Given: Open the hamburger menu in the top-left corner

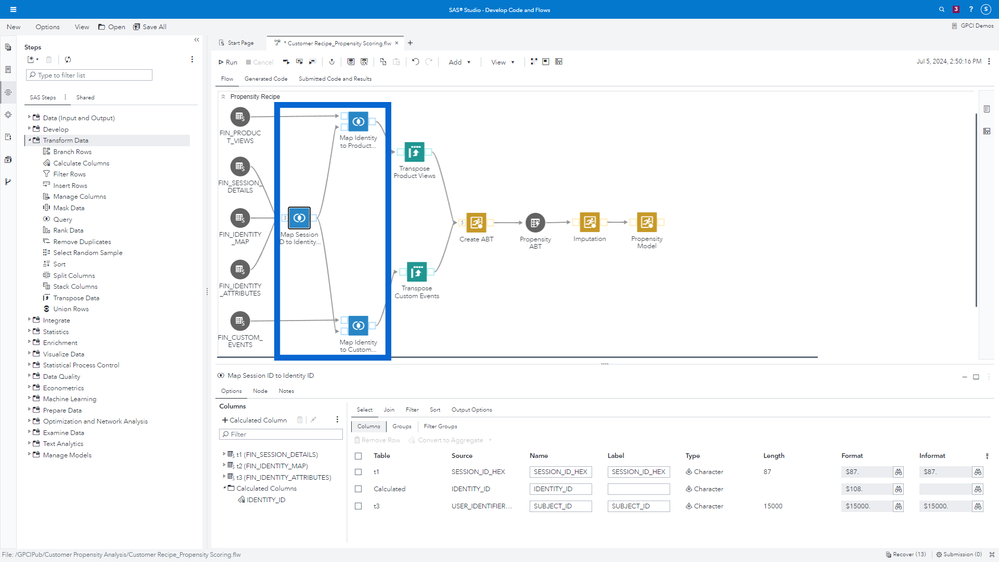Looking at the screenshot, I should (13, 9).
